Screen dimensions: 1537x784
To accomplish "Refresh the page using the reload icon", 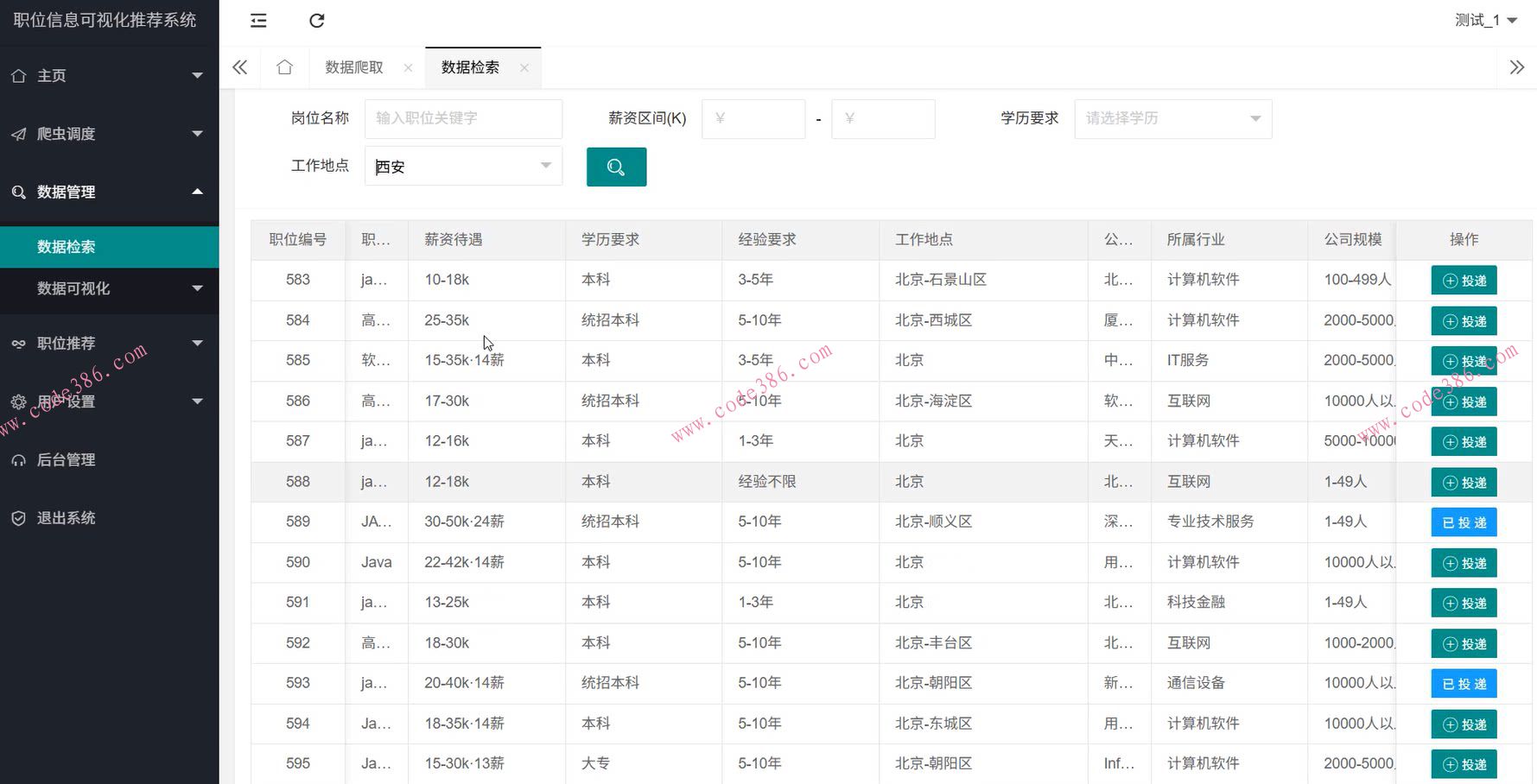I will [x=316, y=20].
